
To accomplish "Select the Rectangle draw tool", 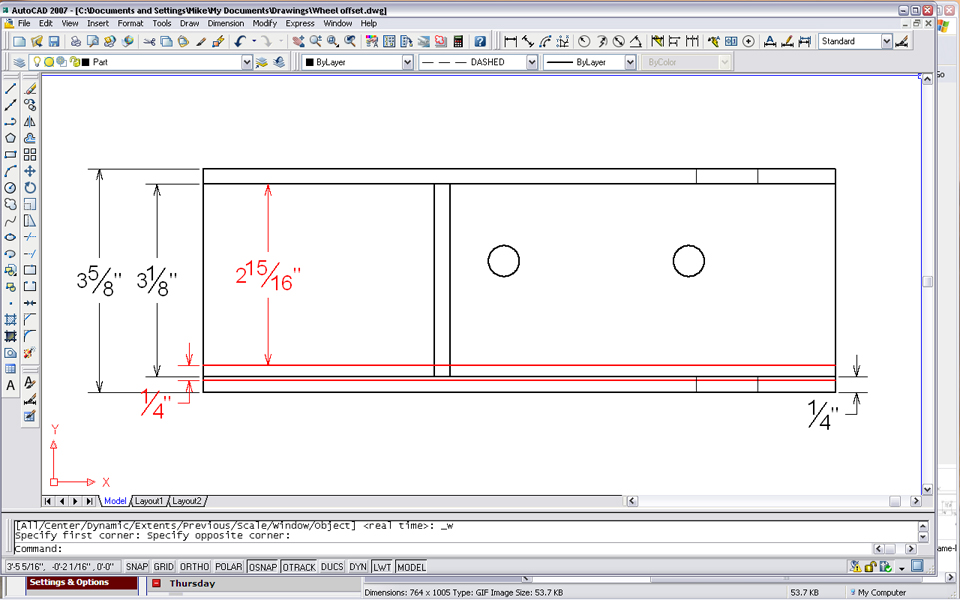I will [x=10, y=155].
